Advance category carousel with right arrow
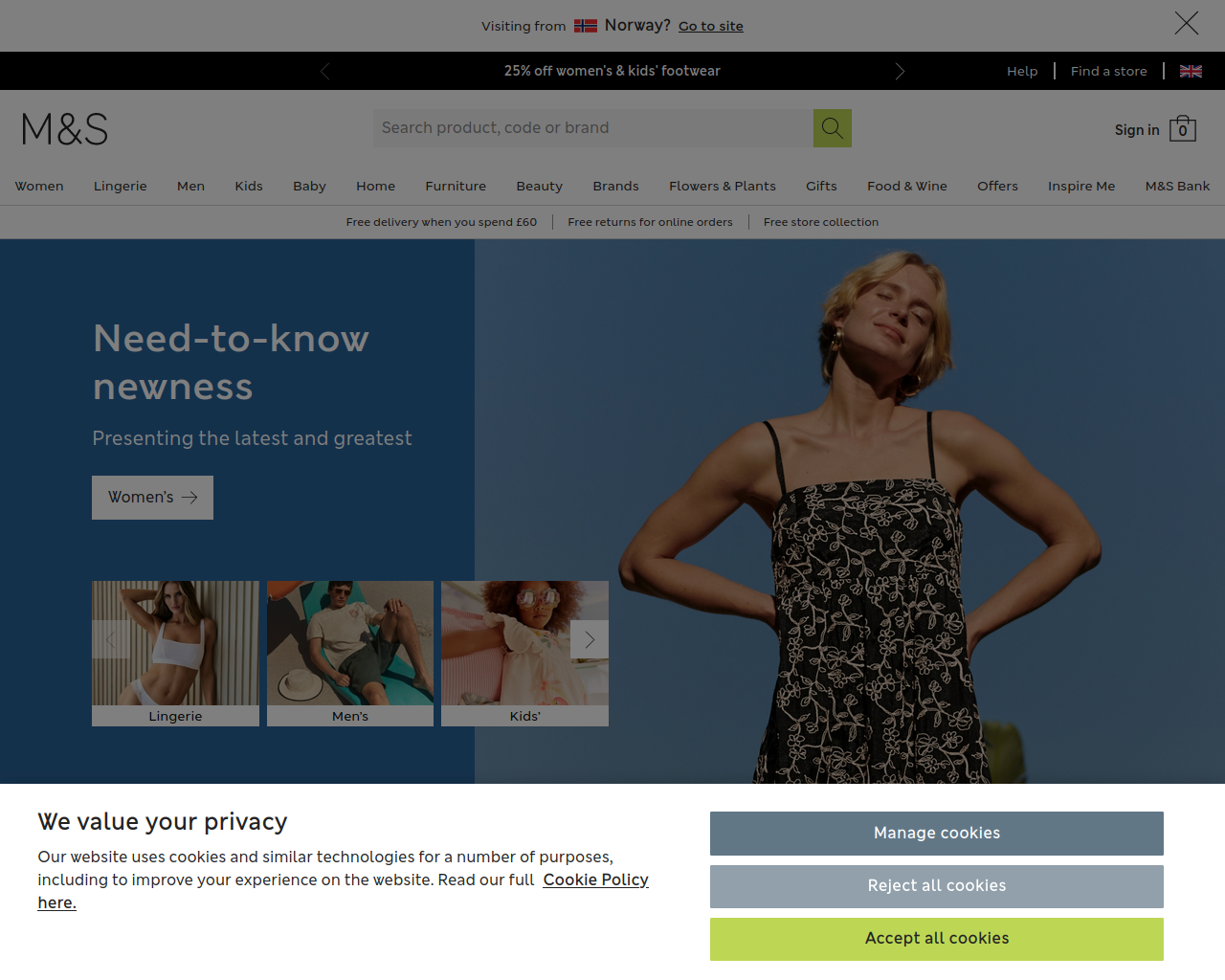The image size is (1225, 980). (590, 639)
